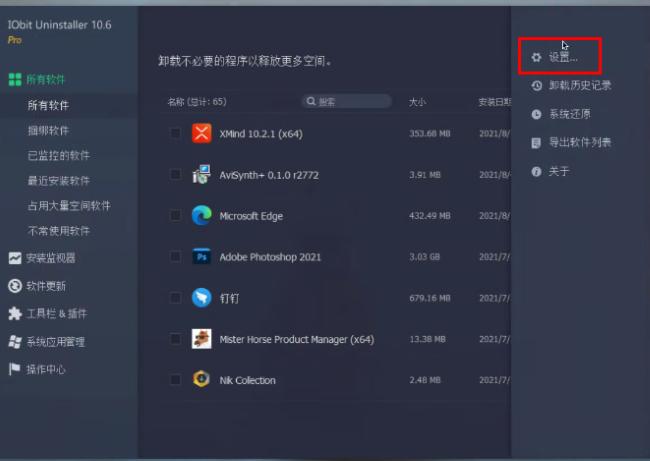Click the Microsoft Edge icon

point(202,215)
